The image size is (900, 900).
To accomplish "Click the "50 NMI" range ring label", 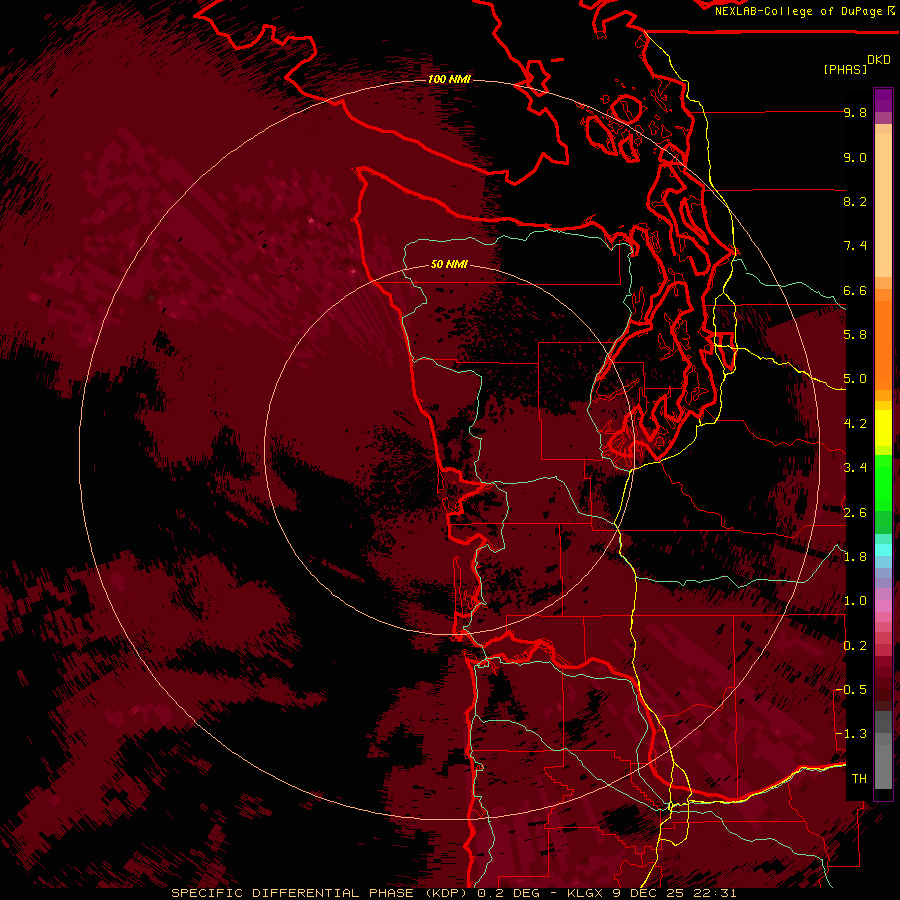I will point(449,264).
